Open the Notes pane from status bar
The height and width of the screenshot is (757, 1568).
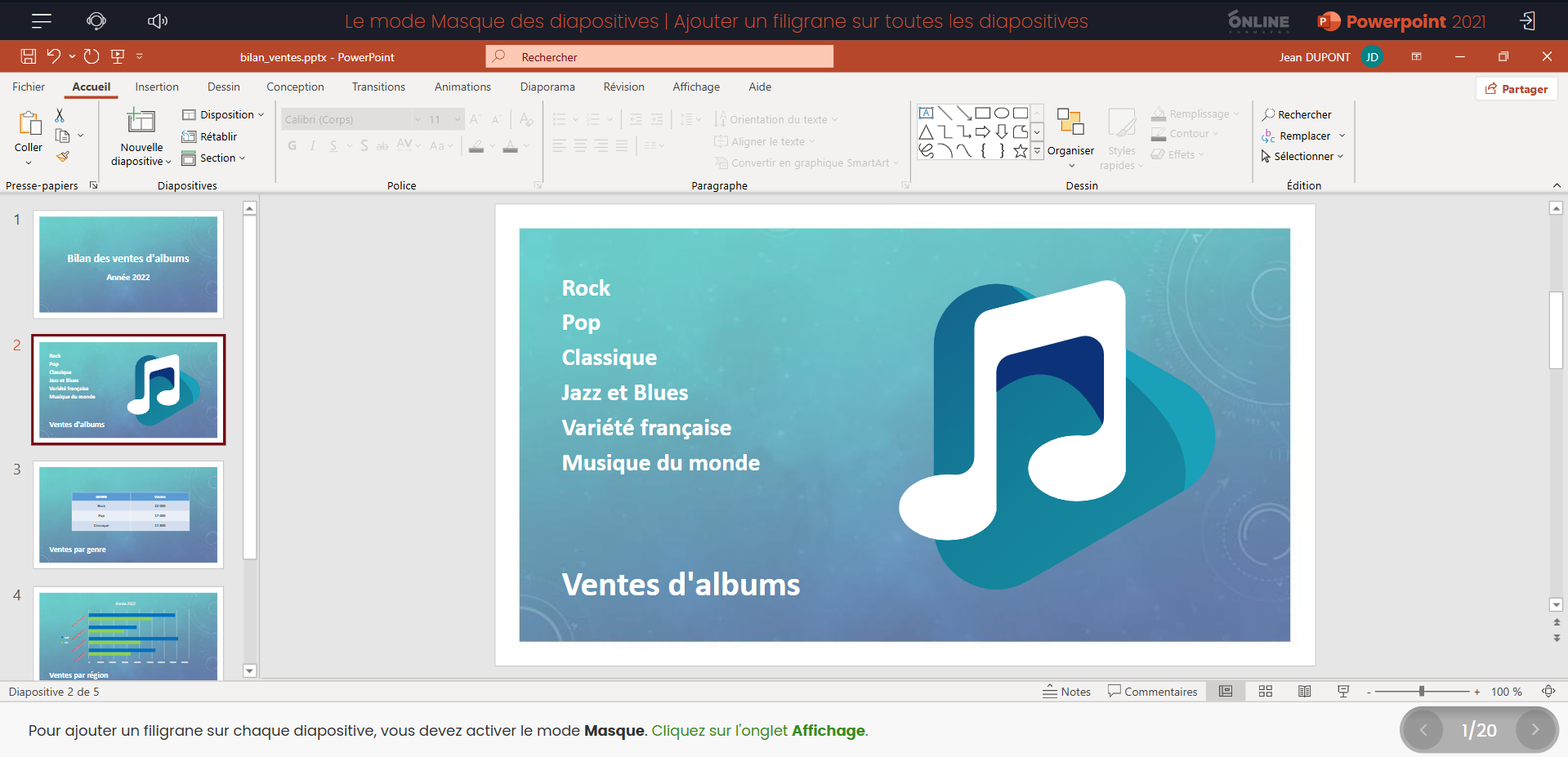(x=1066, y=692)
